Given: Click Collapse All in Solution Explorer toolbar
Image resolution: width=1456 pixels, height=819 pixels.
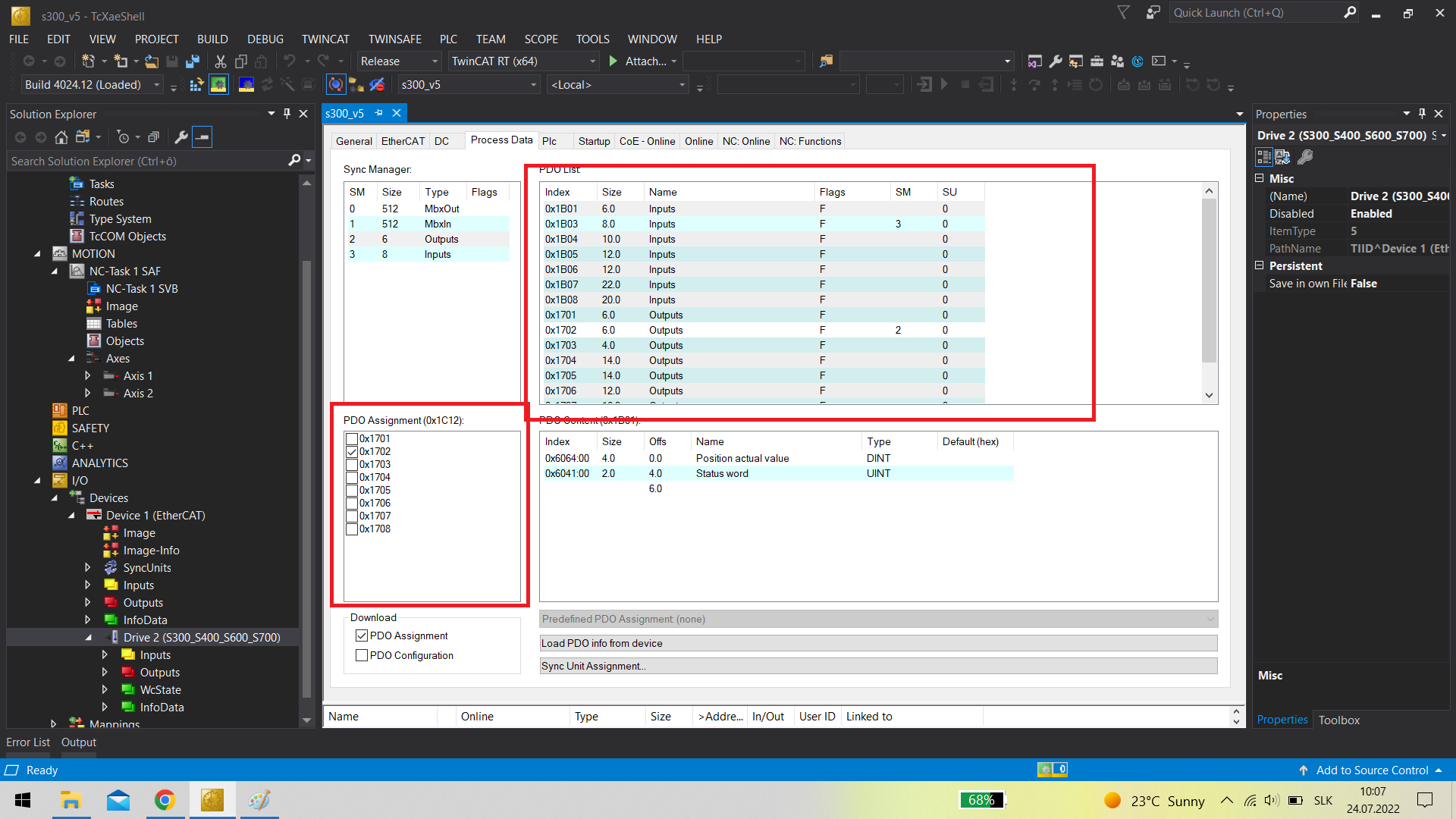Looking at the screenshot, I should (153, 137).
